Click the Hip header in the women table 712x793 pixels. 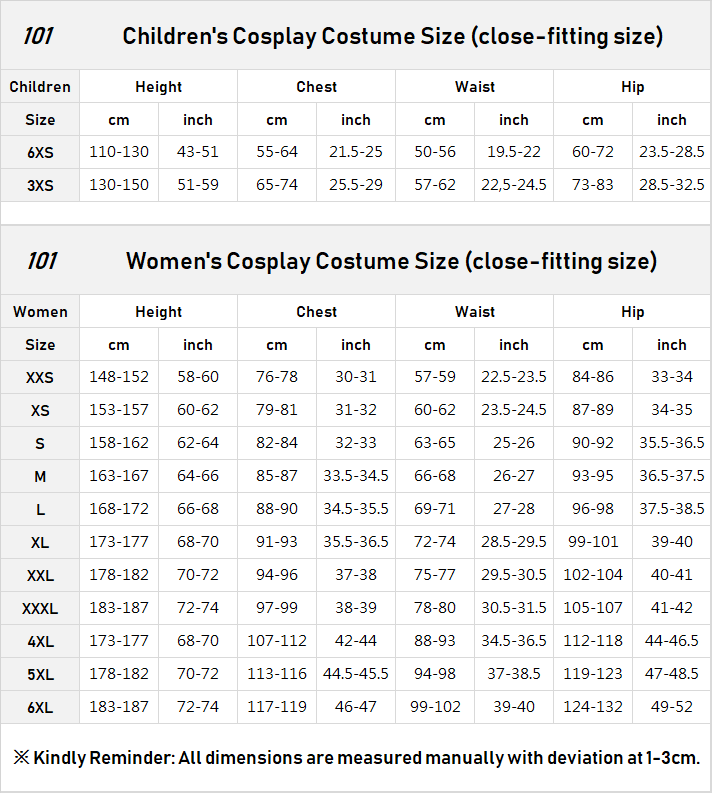point(632,312)
